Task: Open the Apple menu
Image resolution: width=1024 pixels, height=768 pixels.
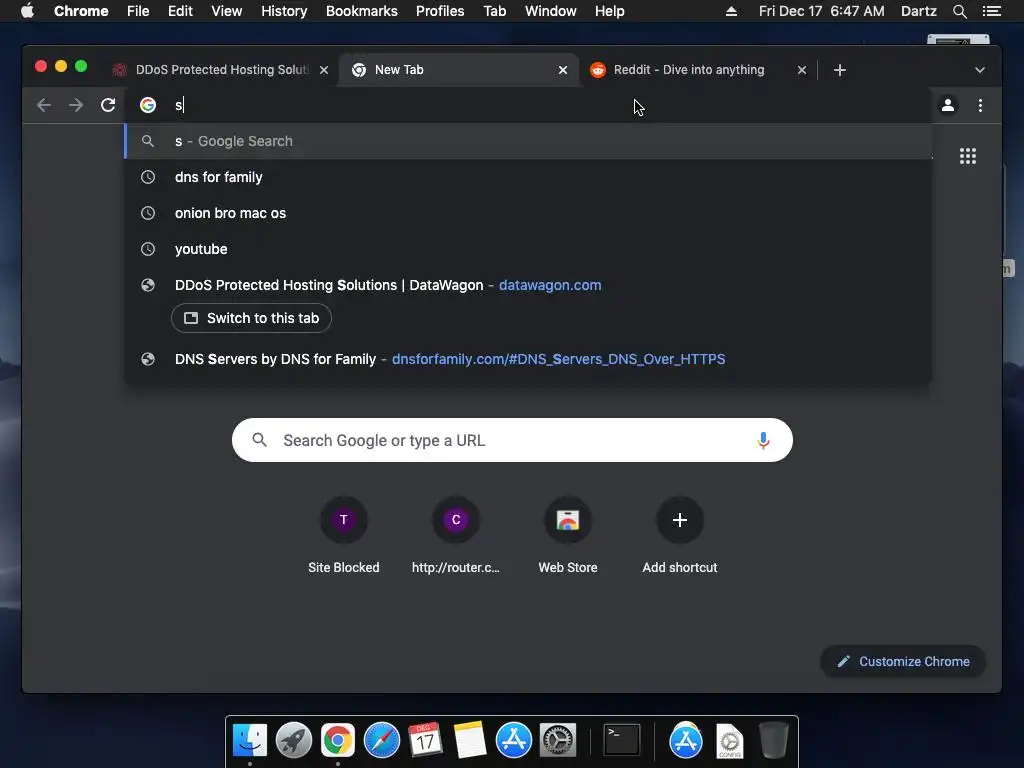Action: point(27,11)
